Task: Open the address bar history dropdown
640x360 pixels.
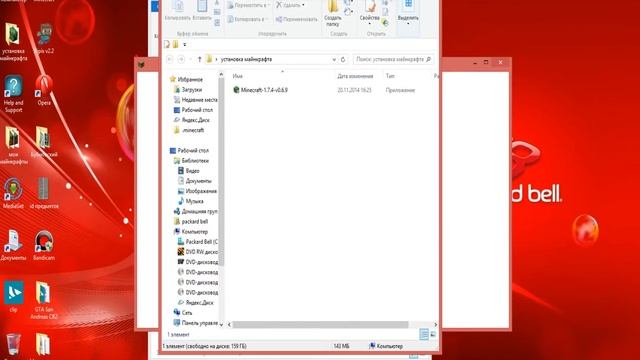Action: pyautogui.click(x=334, y=59)
